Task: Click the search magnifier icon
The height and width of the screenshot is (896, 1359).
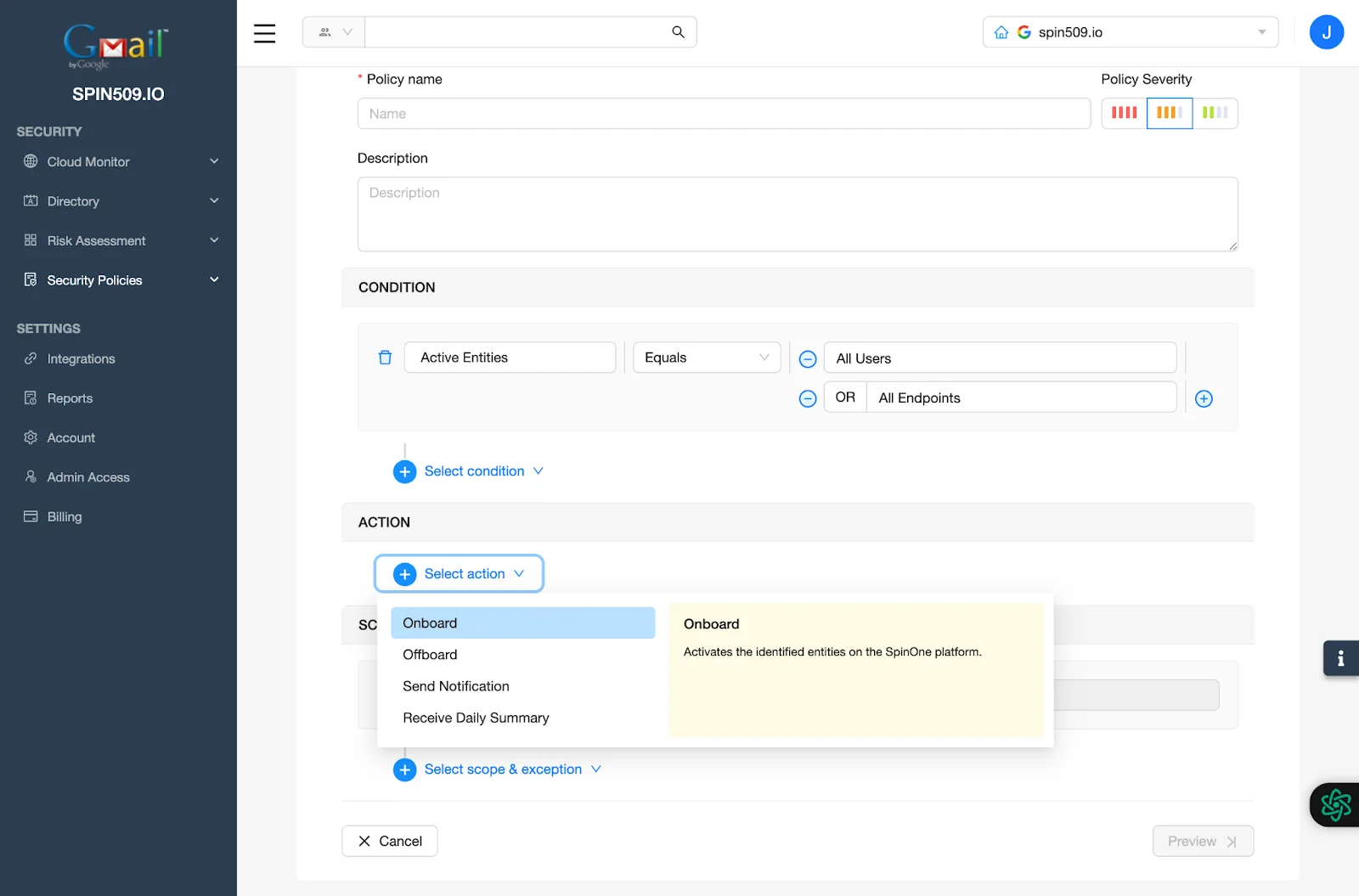Action: click(x=677, y=31)
